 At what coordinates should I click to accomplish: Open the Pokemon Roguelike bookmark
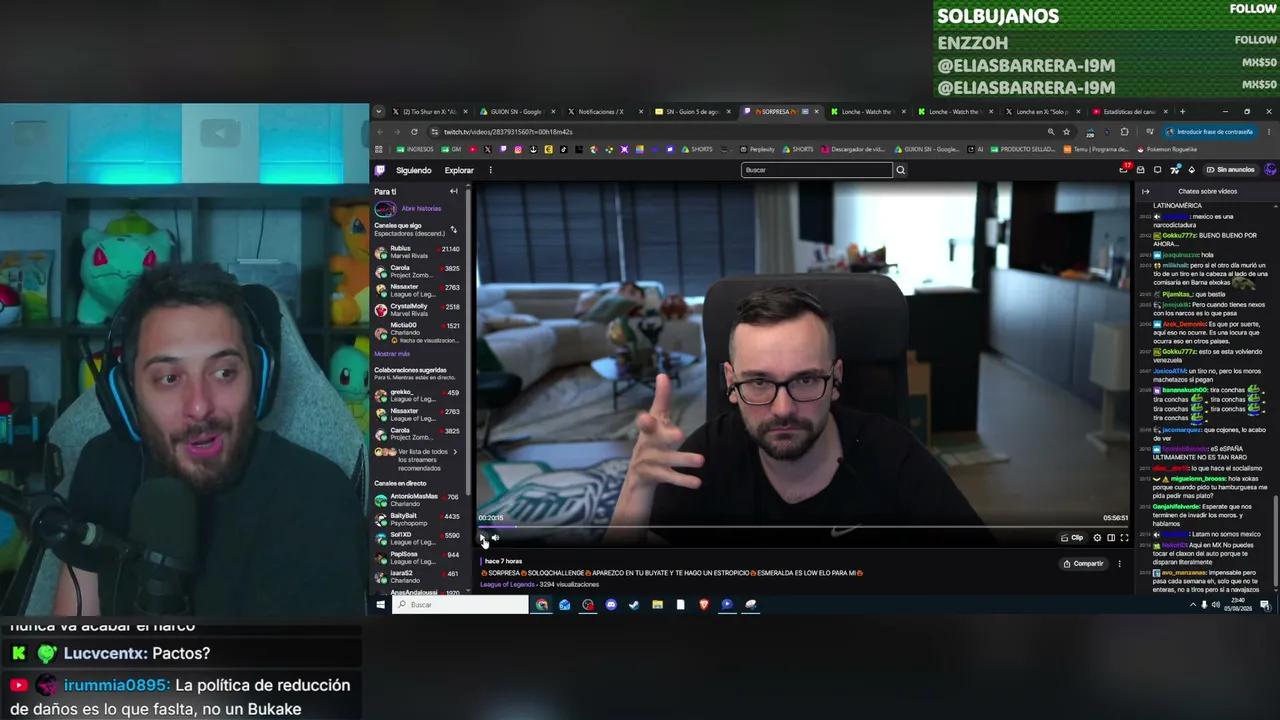pyautogui.click(x=1166, y=149)
